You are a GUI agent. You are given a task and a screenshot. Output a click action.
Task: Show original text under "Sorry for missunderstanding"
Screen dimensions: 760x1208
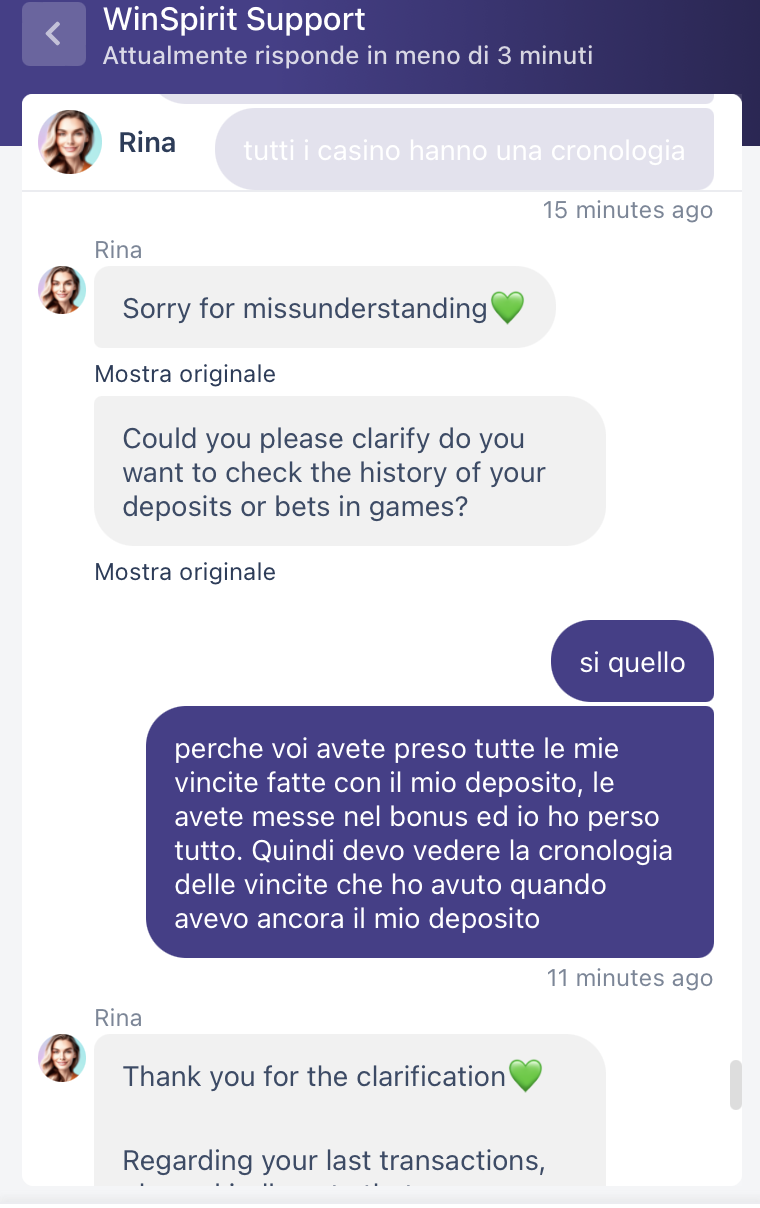tap(185, 374)
